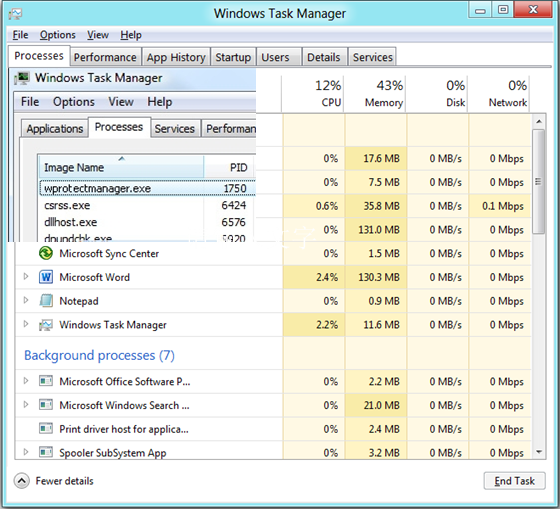Click the Spooler SubSystem App icon
Image resolution: width=560 pixels, height=509 pixels.
point(46,452)
